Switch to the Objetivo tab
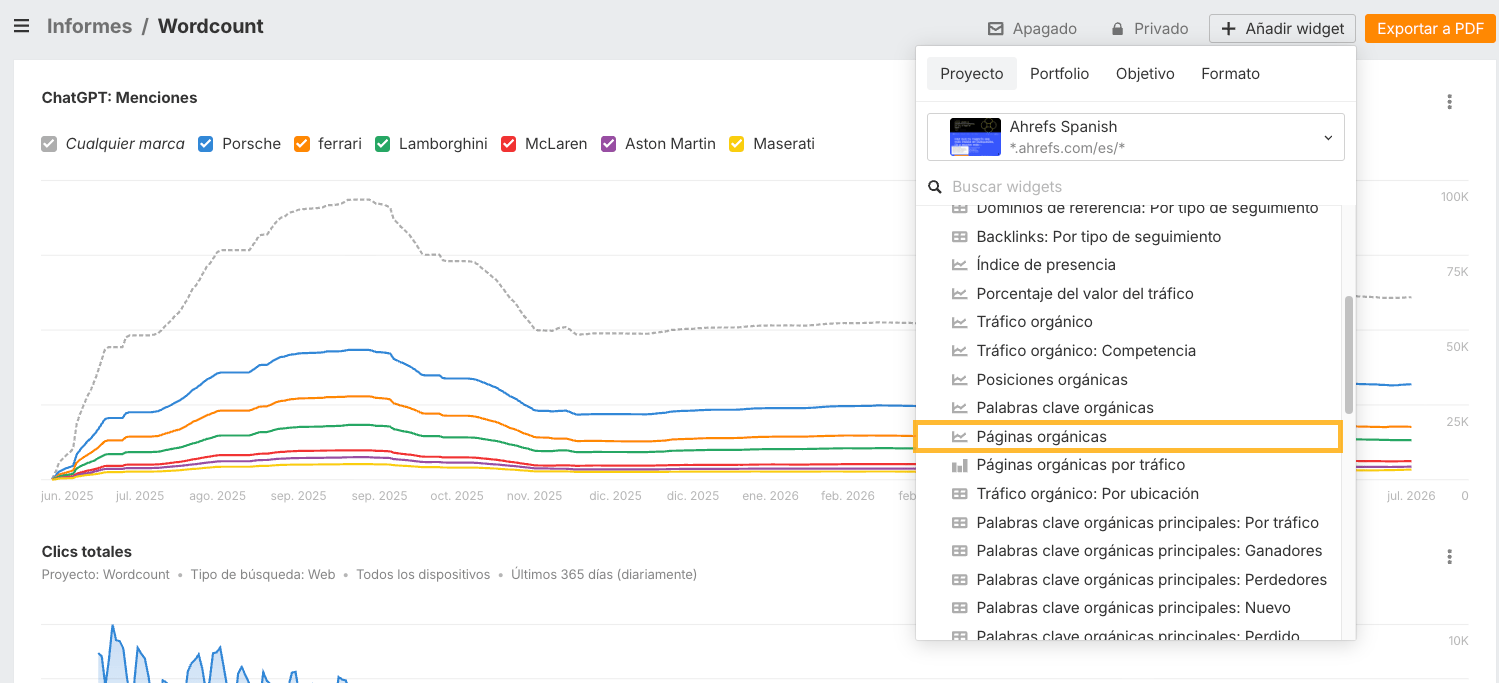Viewport: 1499px width, 683px height. click(1145, 74)
